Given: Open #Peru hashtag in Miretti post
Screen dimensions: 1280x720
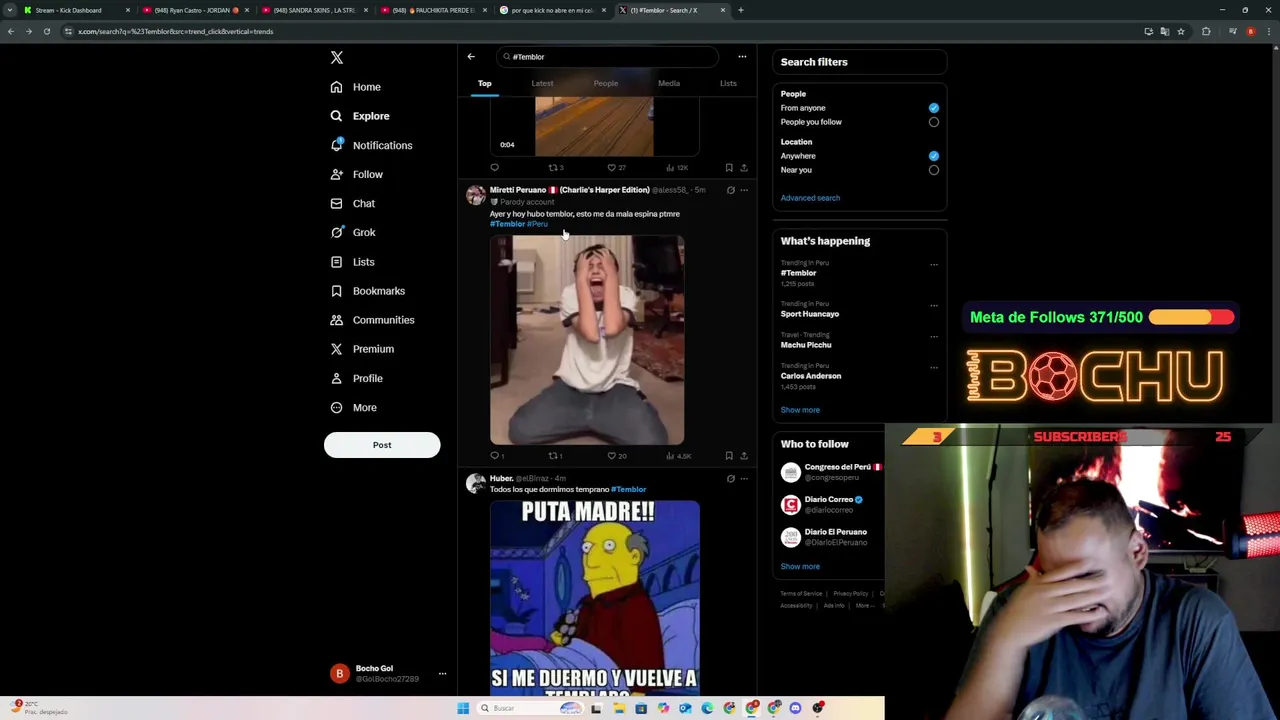Looking at the screenshot, I should (537, 224).
